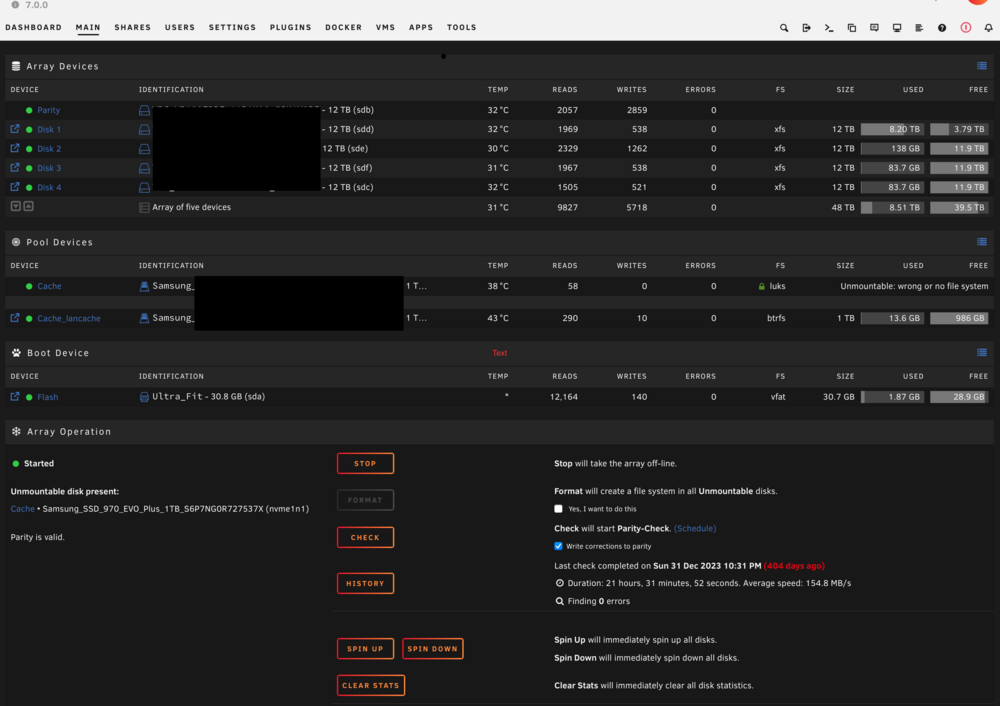Viewport: 1000px width, 706px height.
Task: Click the red alert circle icon
Action: click(966, 27)
